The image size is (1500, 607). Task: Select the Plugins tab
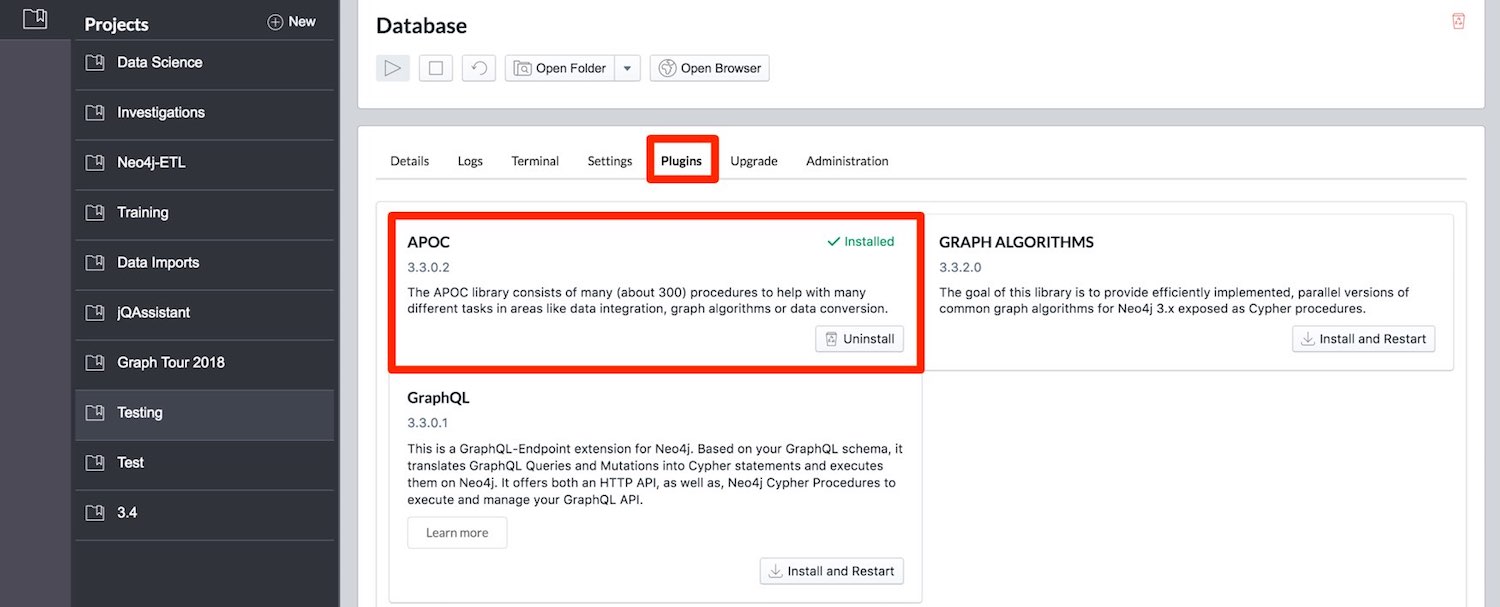coord(681,161)
